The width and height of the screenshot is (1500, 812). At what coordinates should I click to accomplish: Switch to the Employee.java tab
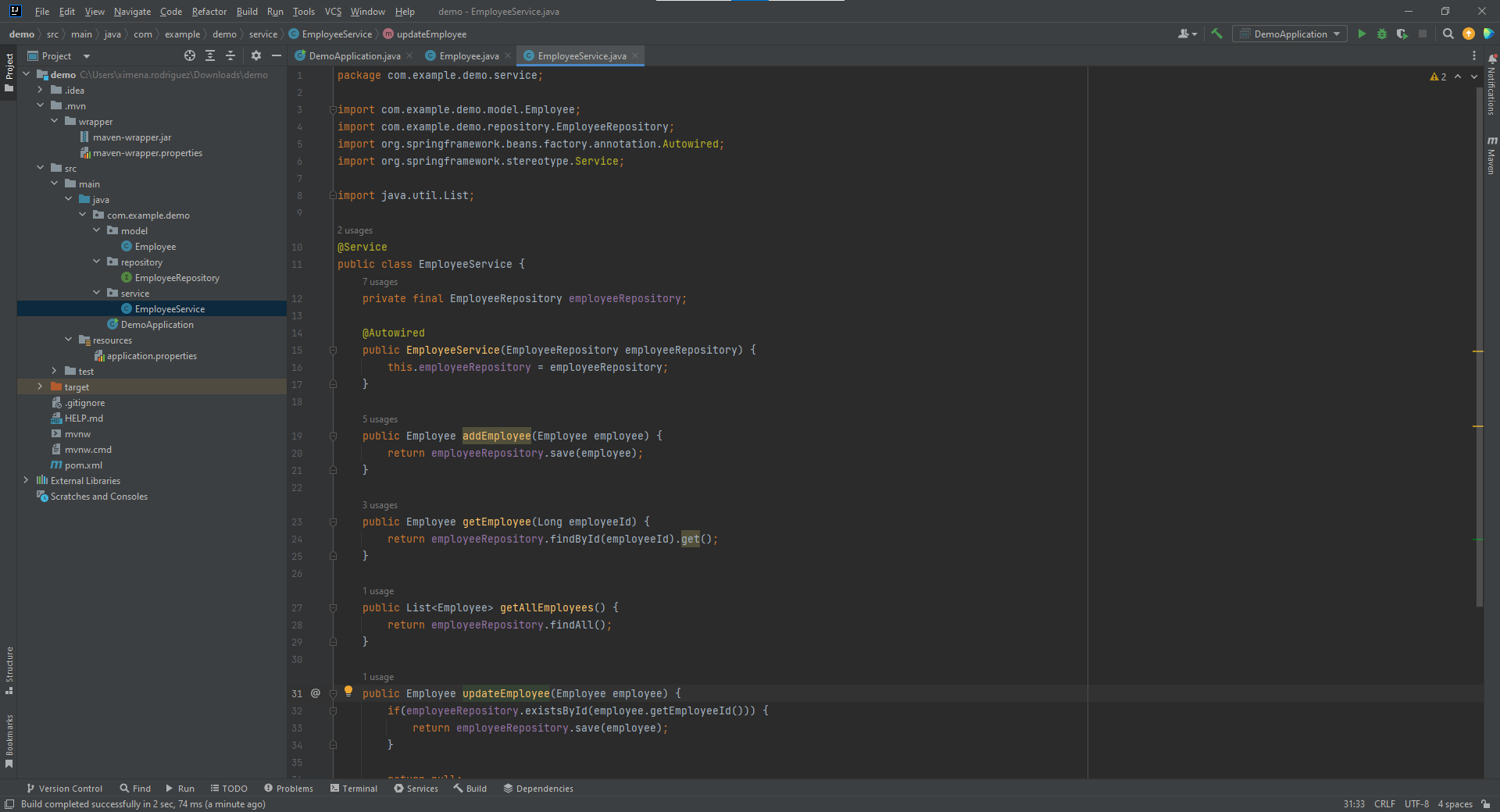coord(469,55)
